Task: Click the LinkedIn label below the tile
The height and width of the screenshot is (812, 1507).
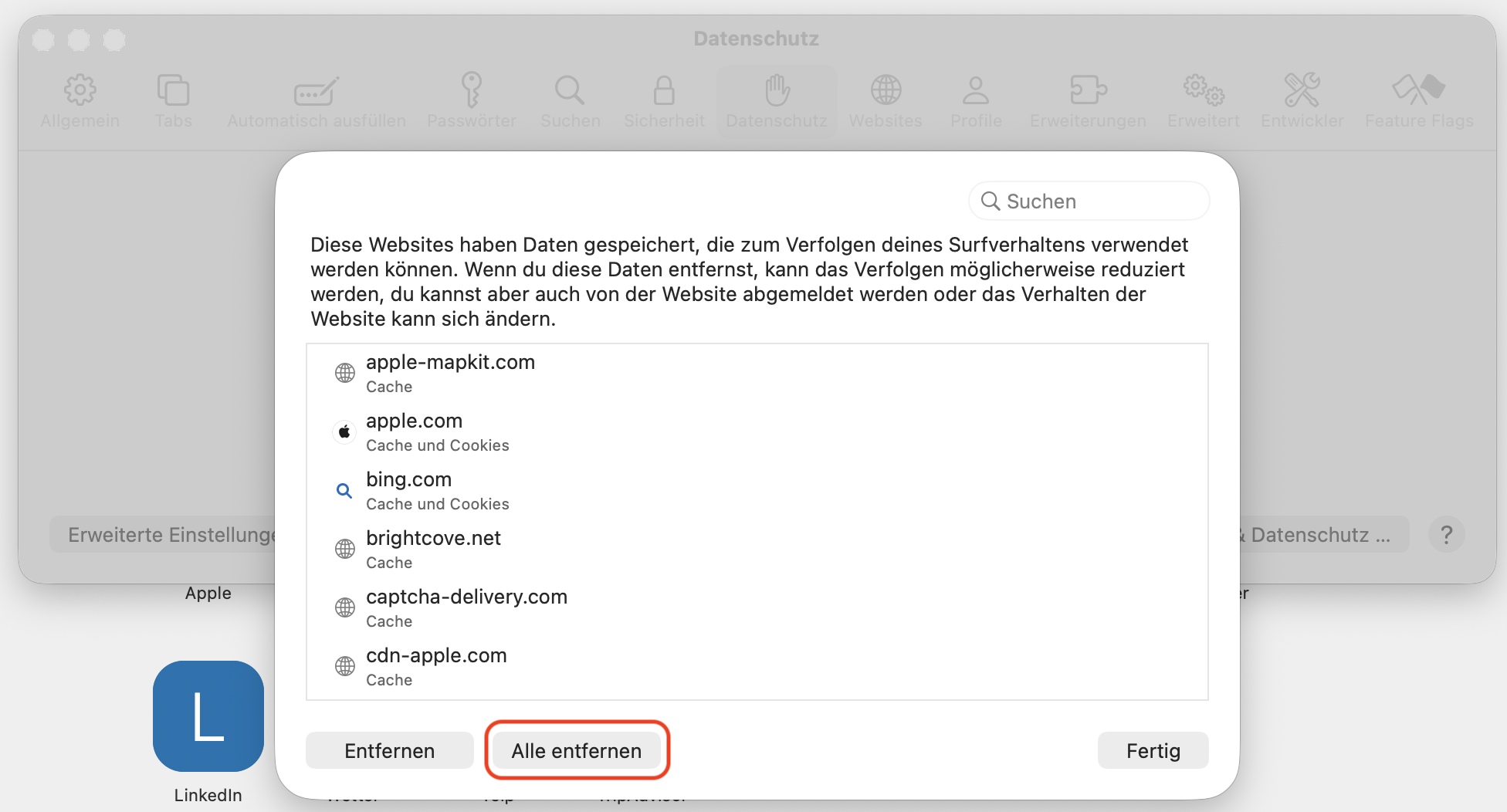Action: (x=208, y=795)
